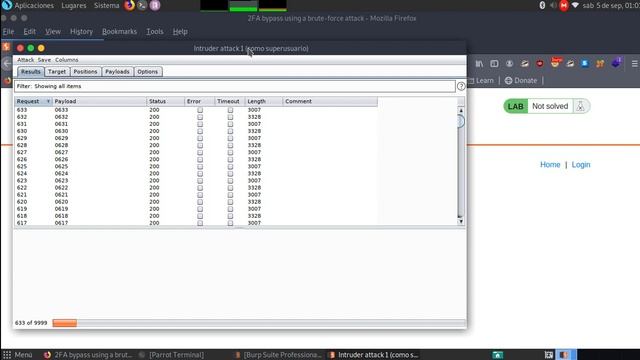Open the terminal launcher icon in top panel
The image size is (640, 360).
pos(142,5)
